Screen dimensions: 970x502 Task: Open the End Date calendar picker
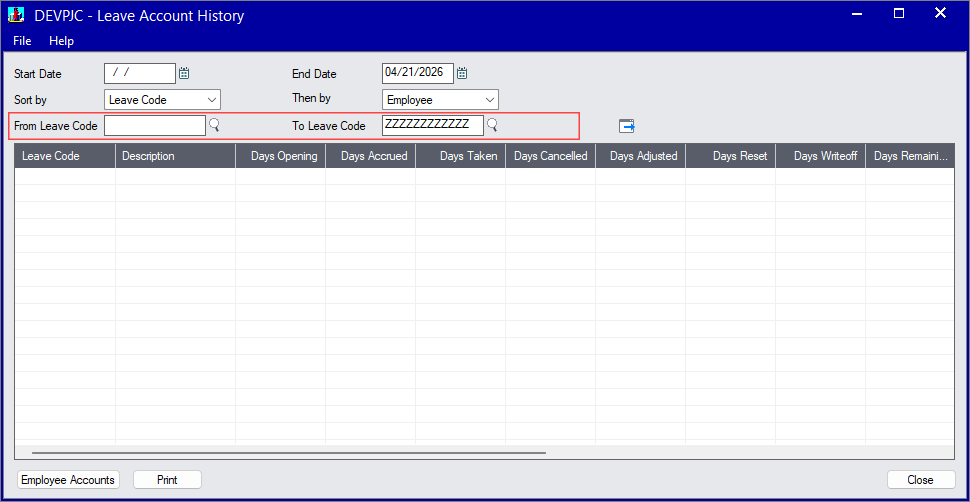(x=462, y=73)
